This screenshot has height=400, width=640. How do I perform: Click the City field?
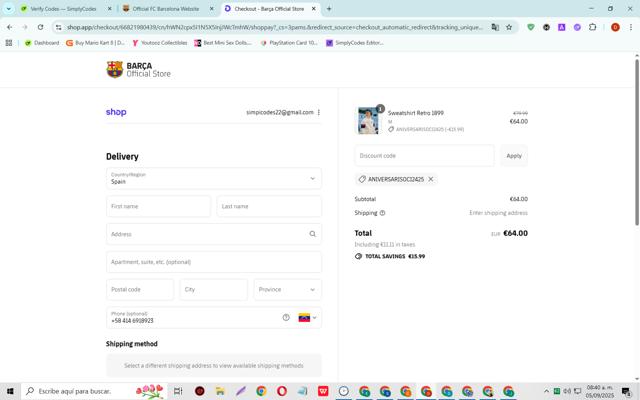[x=213, y=289]
